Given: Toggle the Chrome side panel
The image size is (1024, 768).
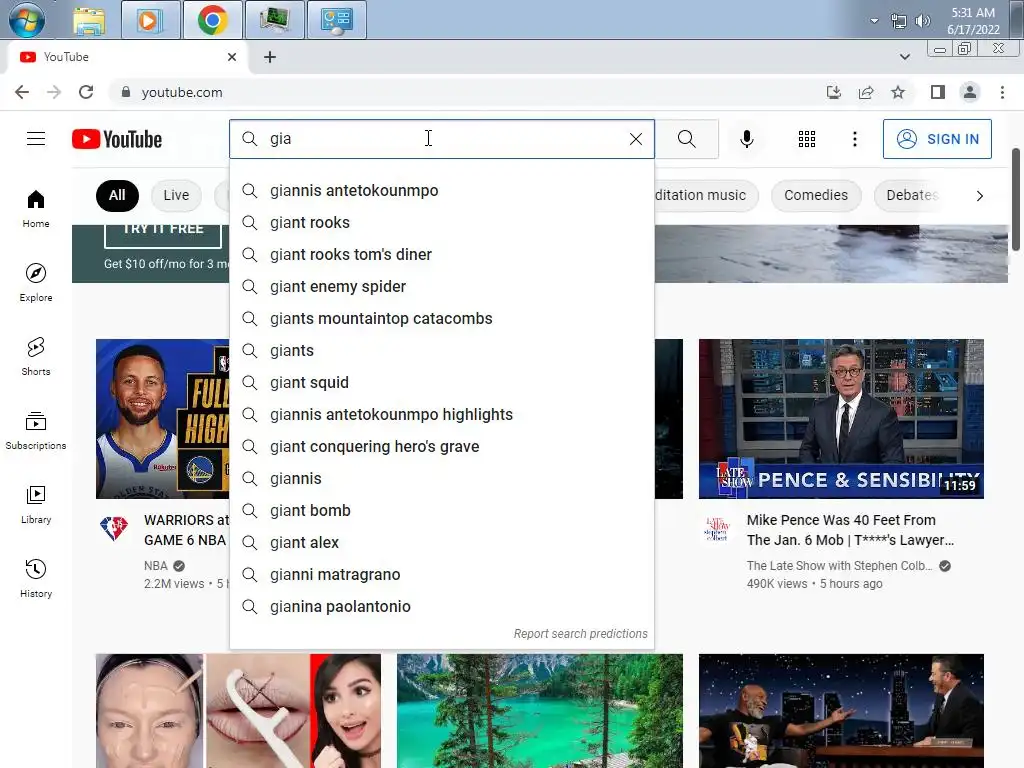Looking at the screenshot, I should click(938, 92).
